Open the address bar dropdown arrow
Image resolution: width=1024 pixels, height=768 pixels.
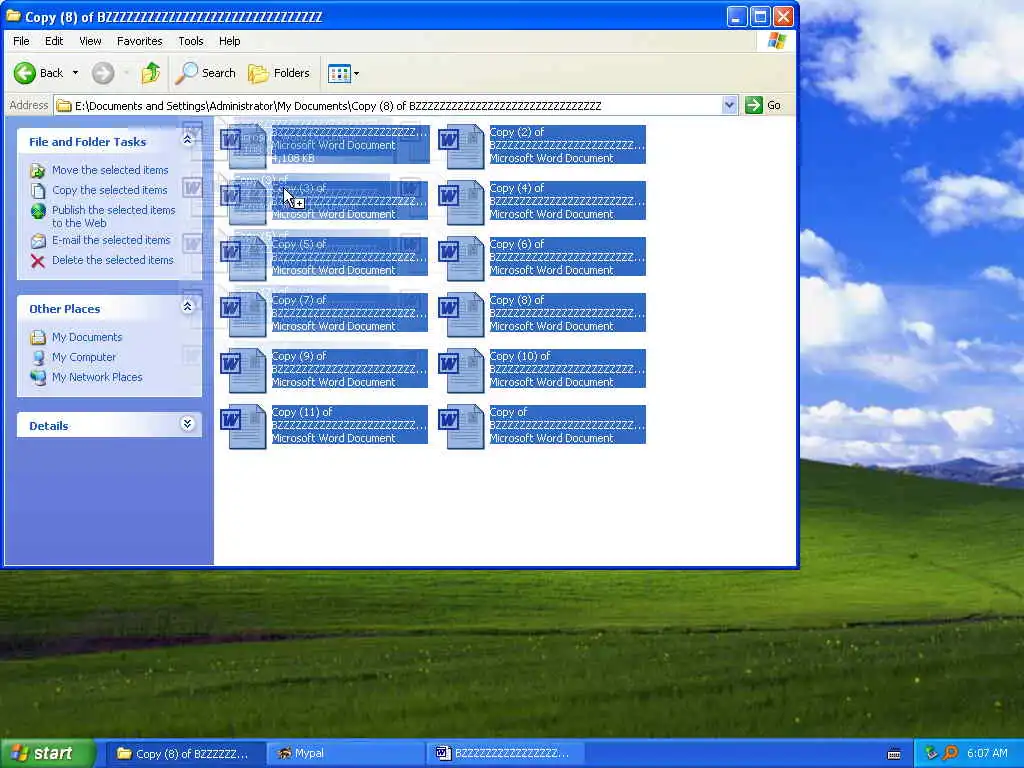click(x=729, y=105)
